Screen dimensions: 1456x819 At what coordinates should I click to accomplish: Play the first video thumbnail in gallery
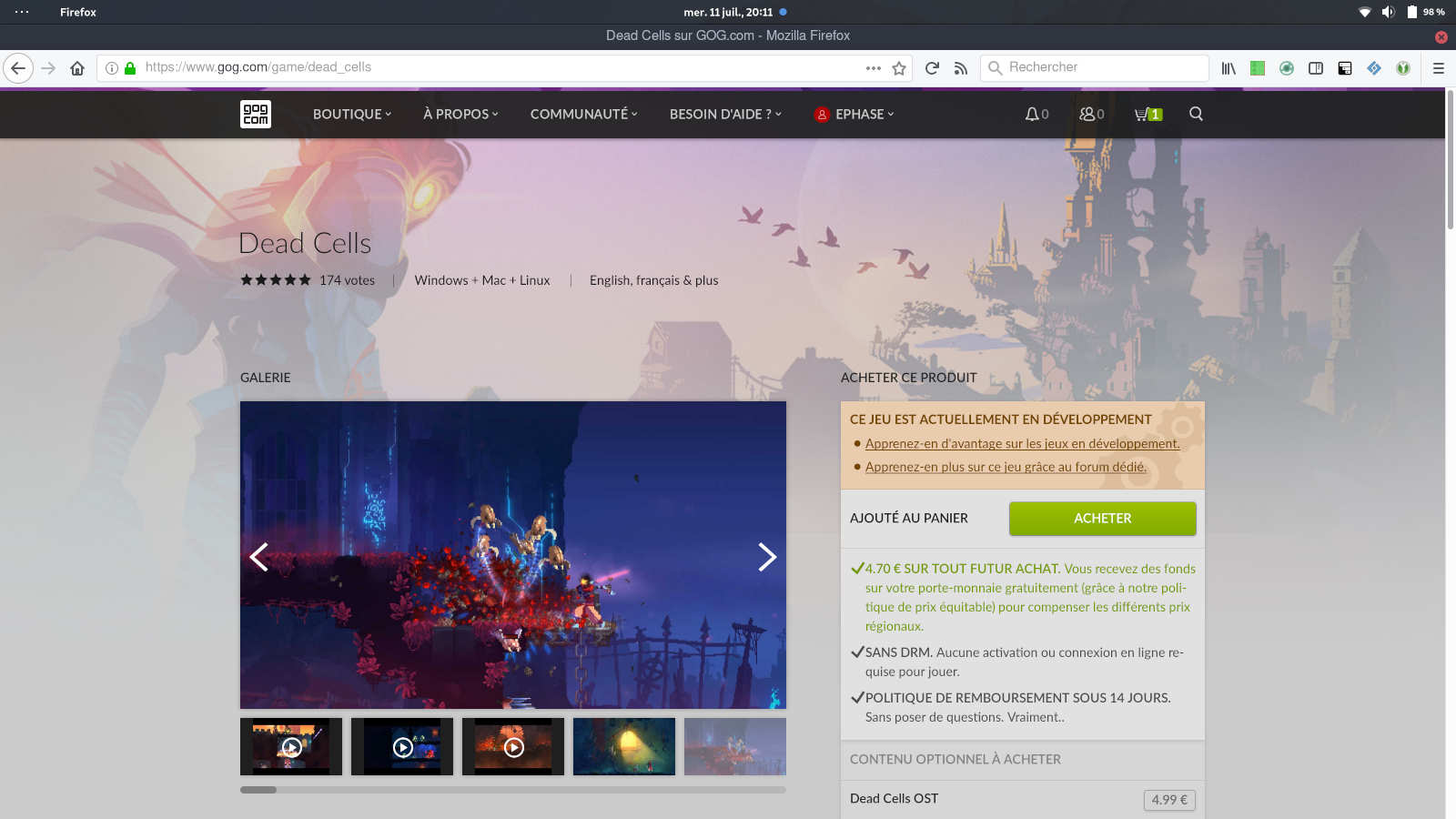pyautogui.click(x=291, y=747)
